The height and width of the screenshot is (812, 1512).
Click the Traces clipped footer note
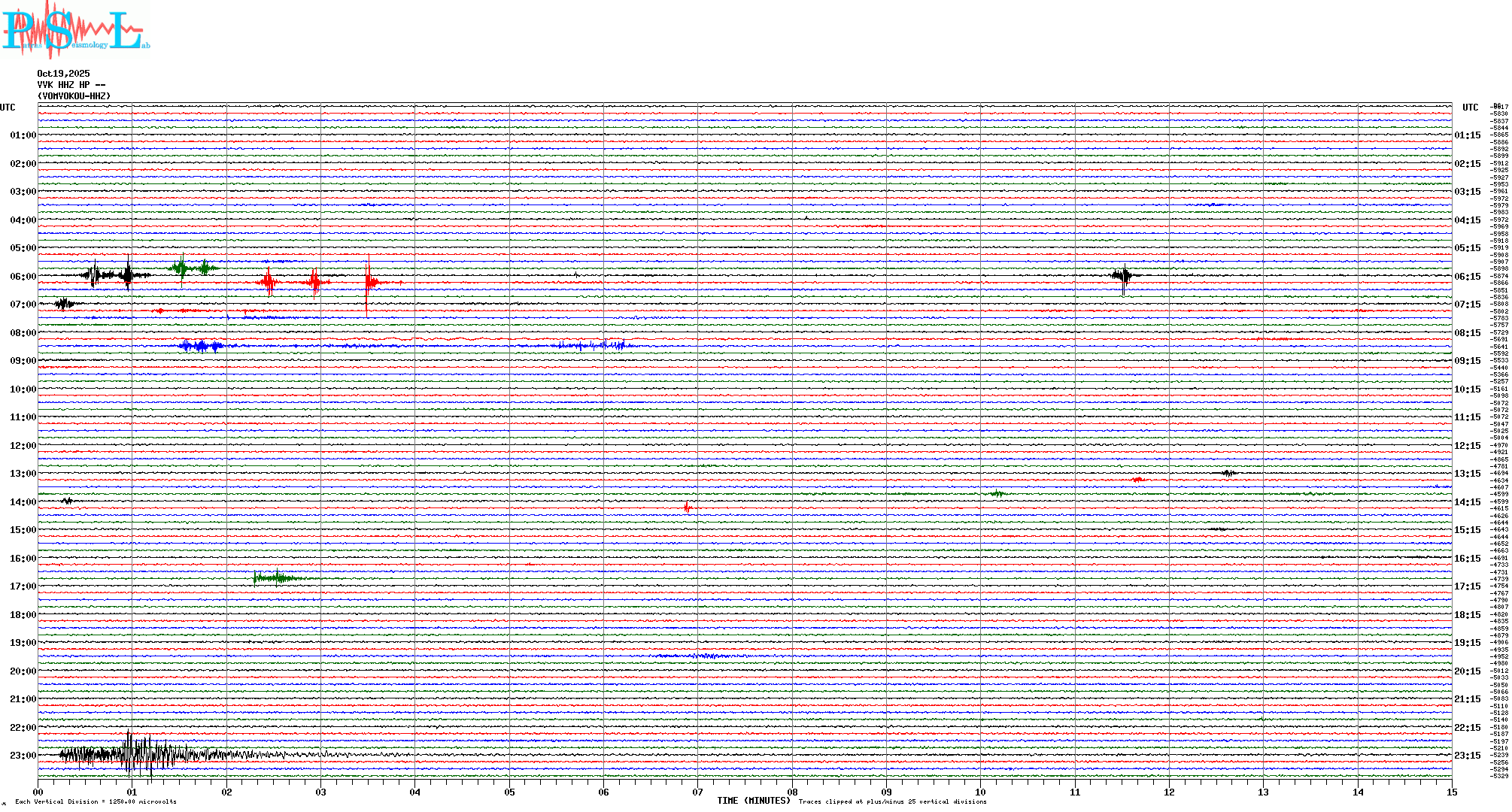tap(892, 801)
